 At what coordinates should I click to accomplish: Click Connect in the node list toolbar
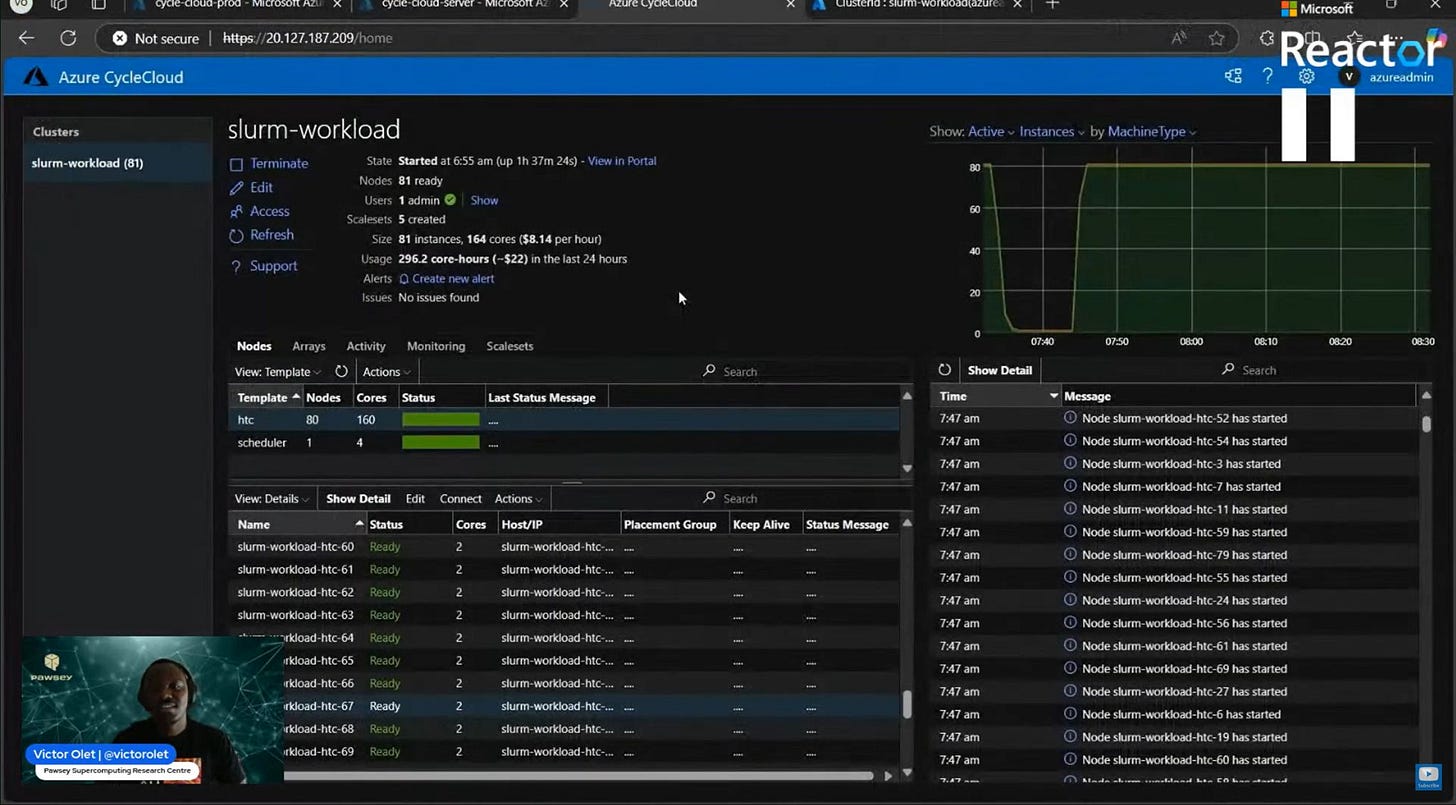tap(461, 499)
